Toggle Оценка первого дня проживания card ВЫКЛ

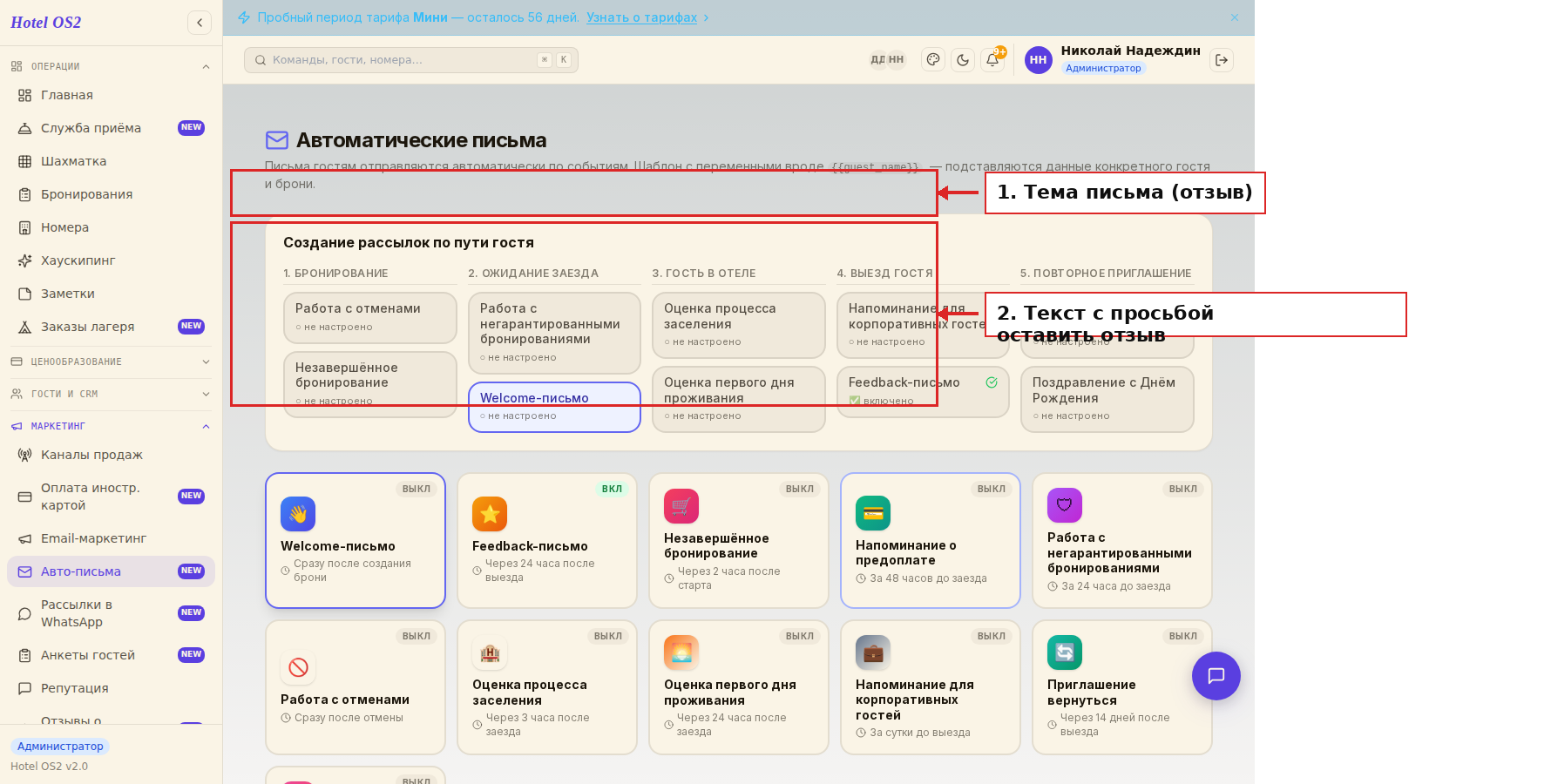[x=800, y=636]
